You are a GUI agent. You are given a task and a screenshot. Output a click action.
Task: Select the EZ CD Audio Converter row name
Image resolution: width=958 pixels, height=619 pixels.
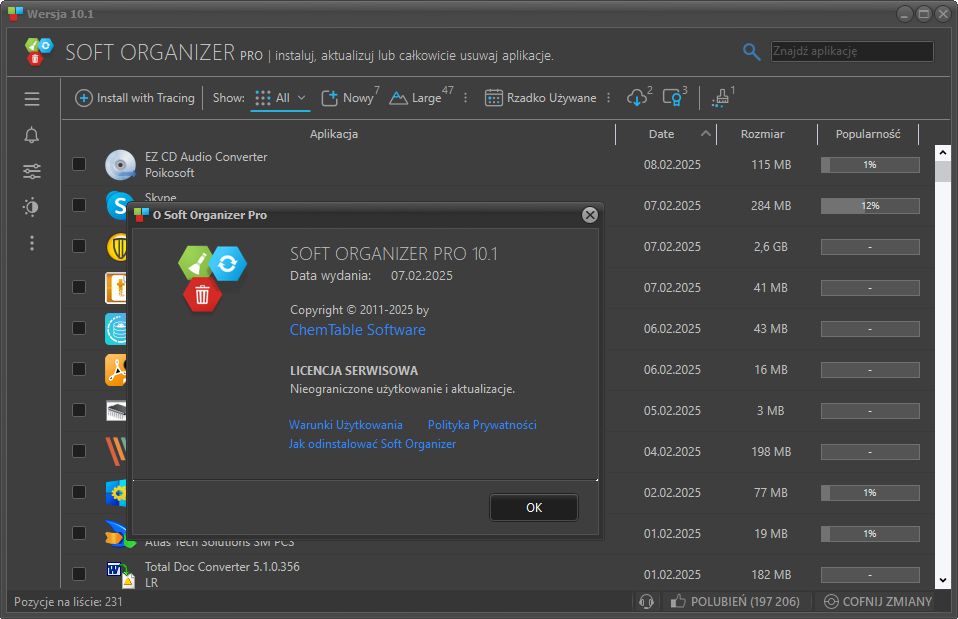tap(206, 157)
